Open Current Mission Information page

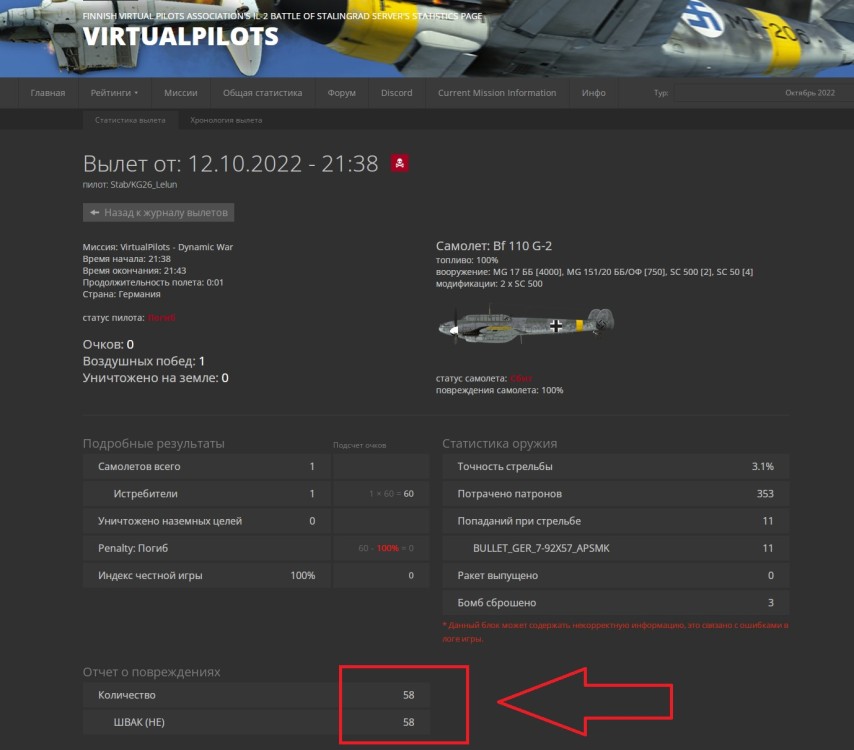click(x=497, y=93)
